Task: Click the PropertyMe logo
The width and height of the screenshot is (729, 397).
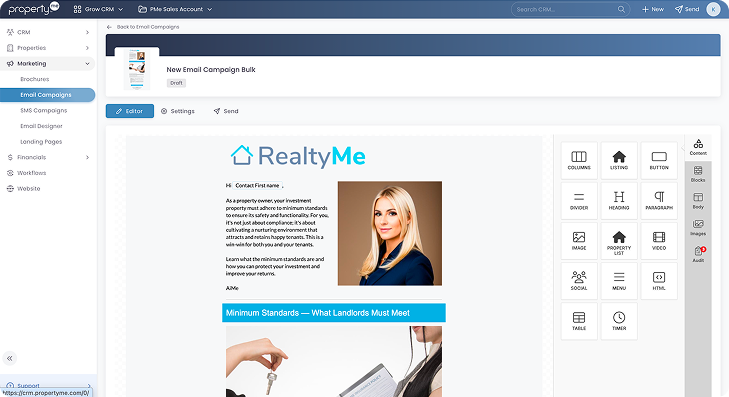Action: tap(33, 9)
